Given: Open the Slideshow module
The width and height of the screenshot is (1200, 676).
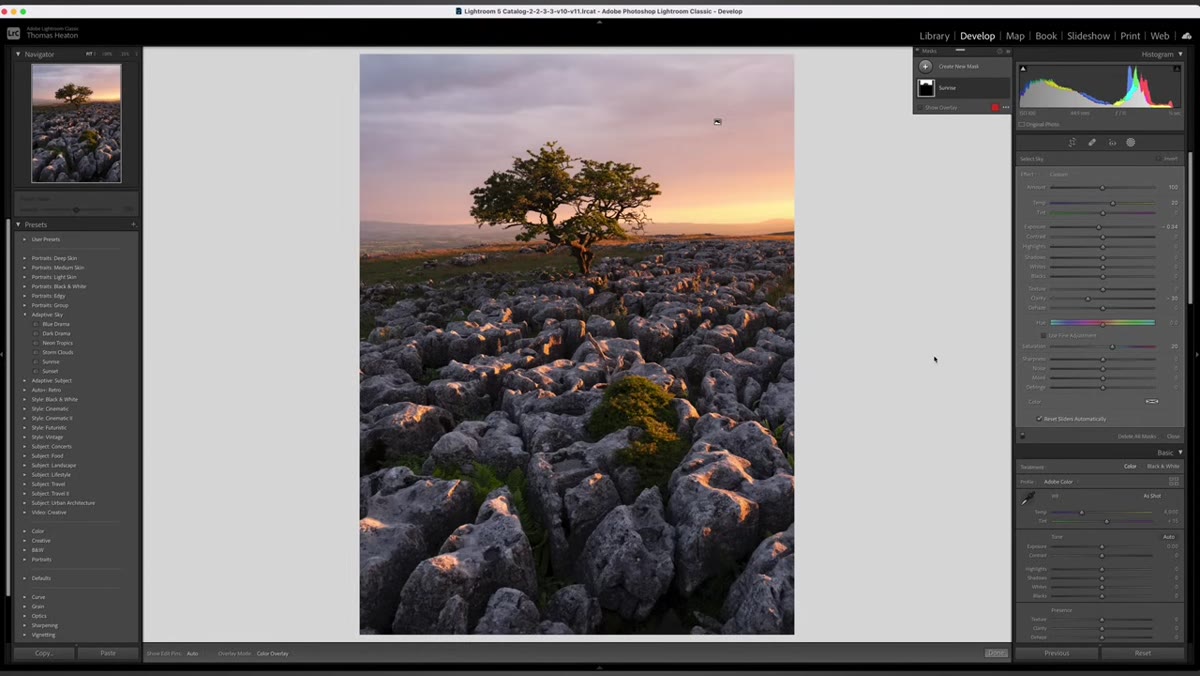Looking at the screenshot, I should (x=1088, y=36).
